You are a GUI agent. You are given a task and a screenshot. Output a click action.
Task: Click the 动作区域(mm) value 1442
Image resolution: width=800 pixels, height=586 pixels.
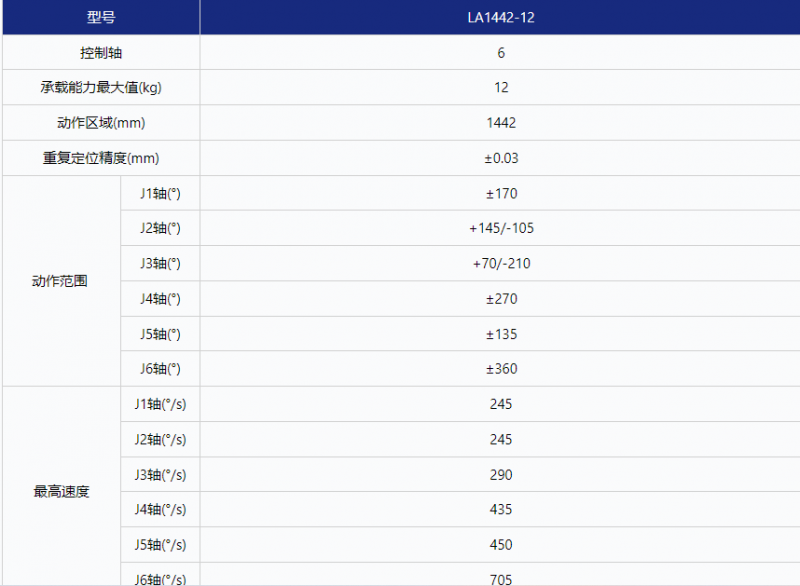point(501,123)
